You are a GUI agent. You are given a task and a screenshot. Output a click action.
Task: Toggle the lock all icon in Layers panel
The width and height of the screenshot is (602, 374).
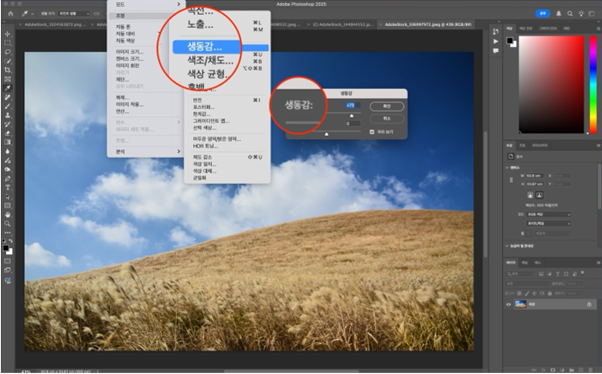point(549,293)
